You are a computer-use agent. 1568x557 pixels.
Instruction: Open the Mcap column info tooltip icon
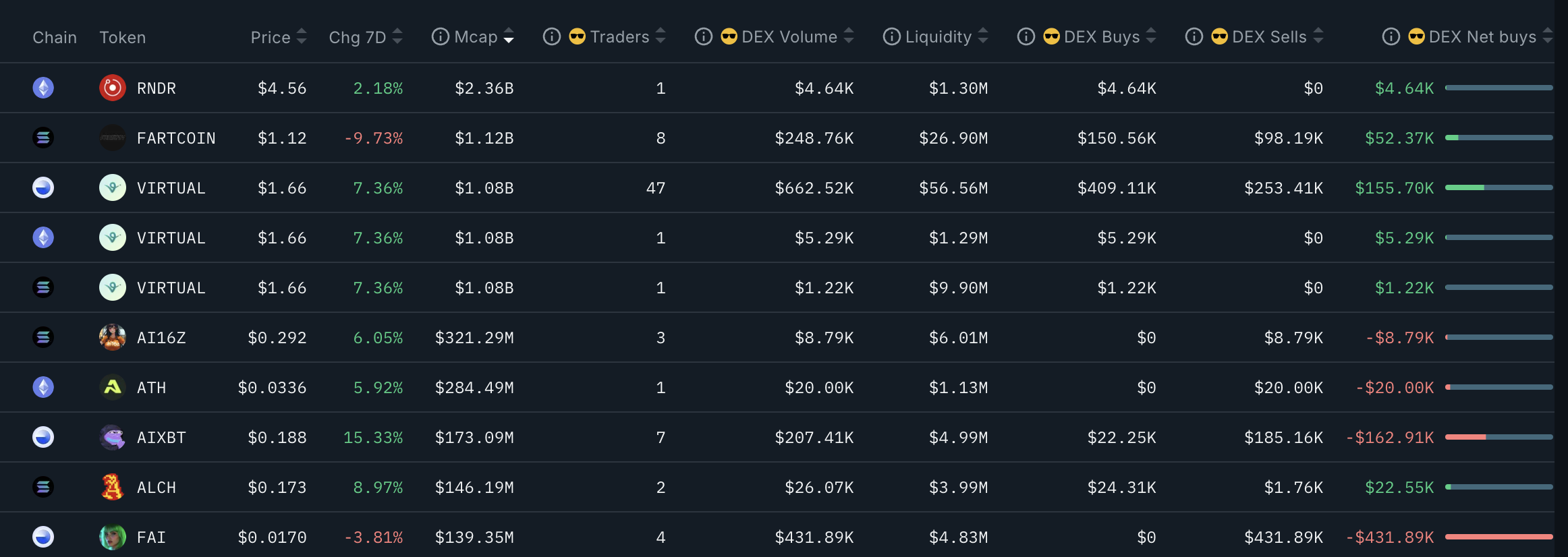441,36
